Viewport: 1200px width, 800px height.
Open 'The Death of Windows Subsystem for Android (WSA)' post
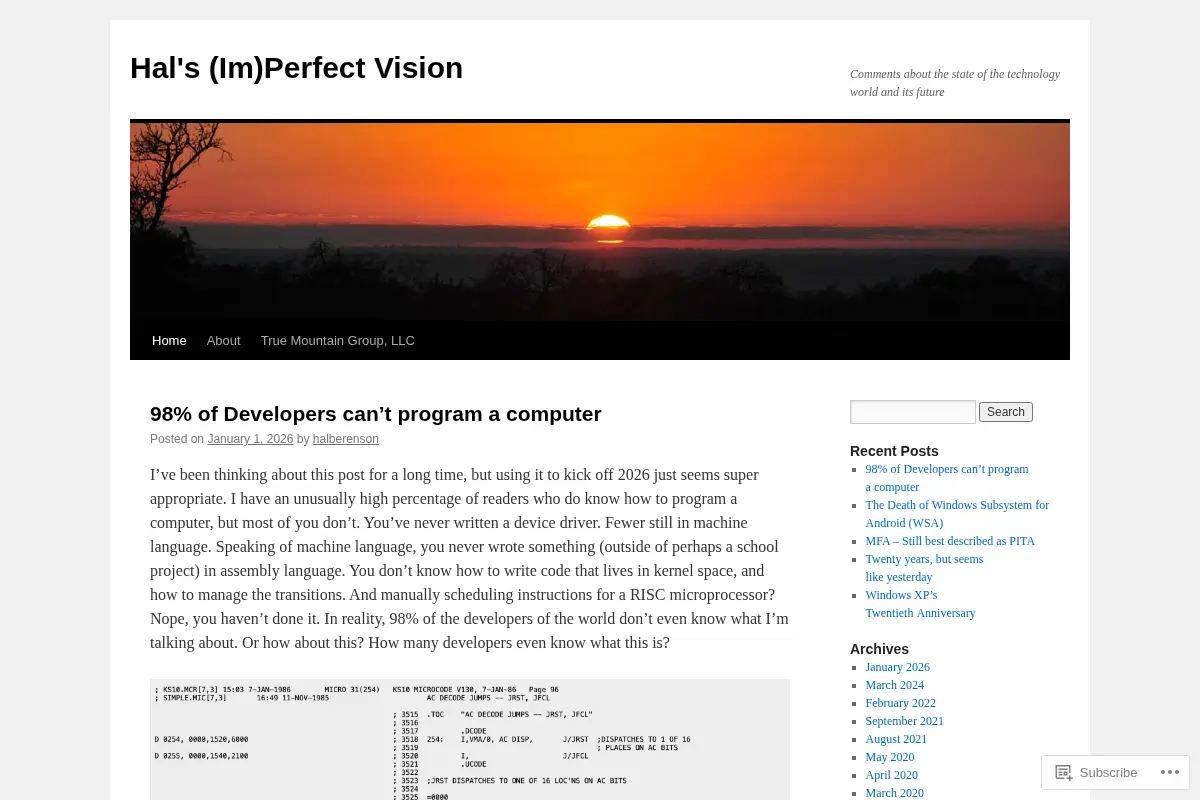pos(957,514)
